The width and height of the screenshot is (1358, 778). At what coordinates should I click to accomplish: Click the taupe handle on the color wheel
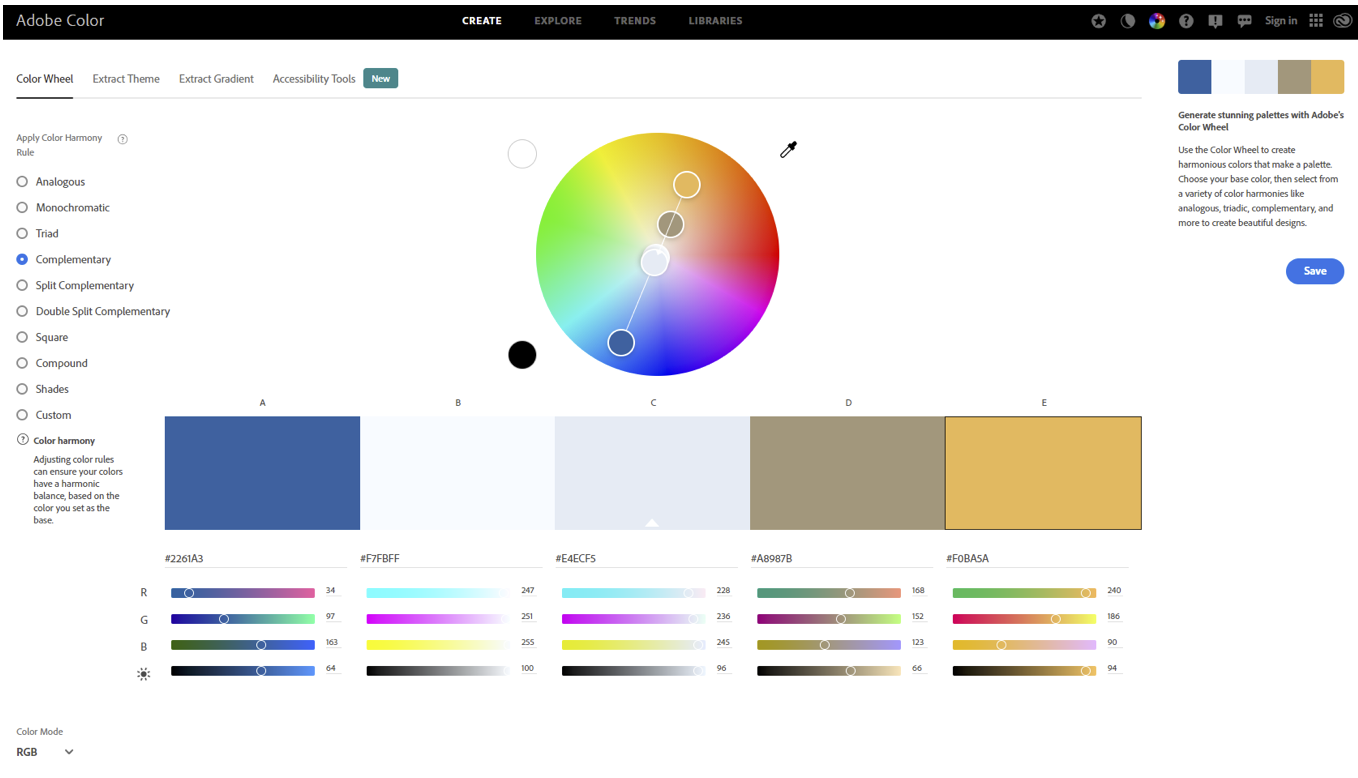click(x=670, y=224)
